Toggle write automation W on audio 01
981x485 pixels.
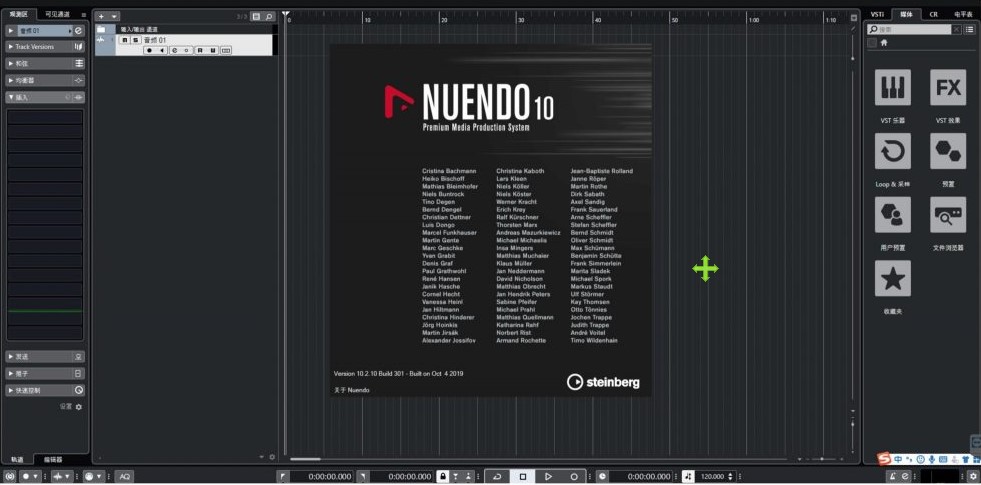pos(213,50)
